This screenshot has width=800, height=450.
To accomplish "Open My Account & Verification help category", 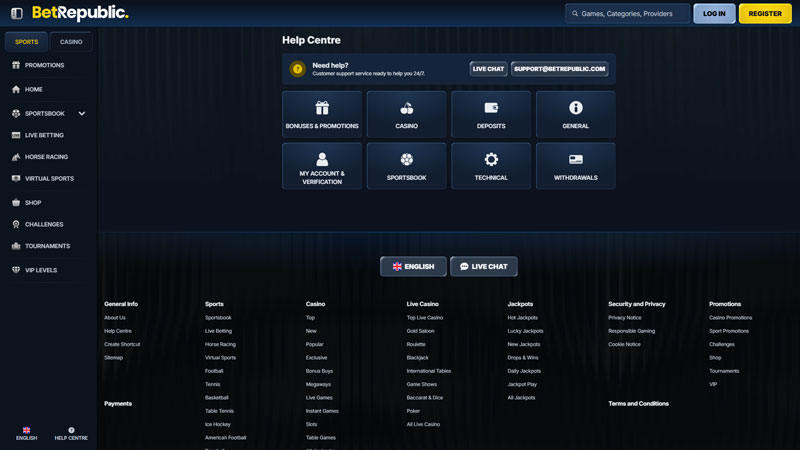I will 322,166.
